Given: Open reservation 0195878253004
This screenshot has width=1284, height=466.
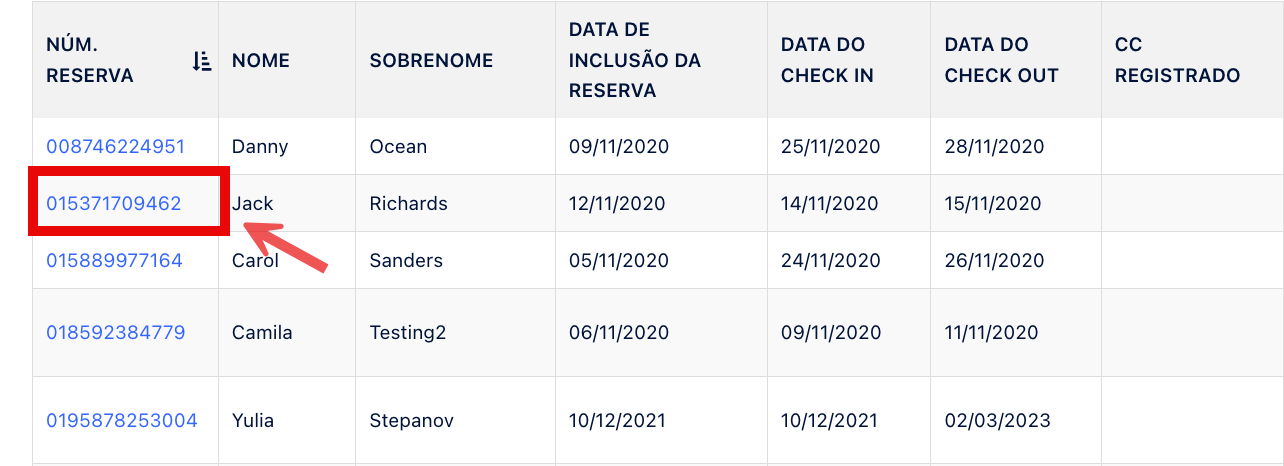Looking at the screenshot, I should click(122, 420).
